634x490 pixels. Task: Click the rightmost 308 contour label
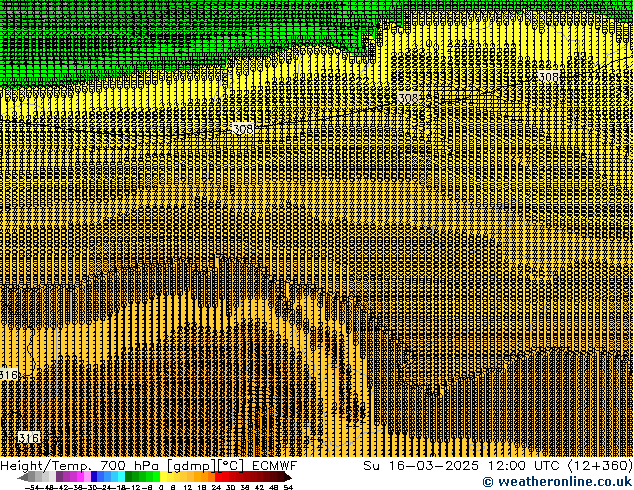549,77
